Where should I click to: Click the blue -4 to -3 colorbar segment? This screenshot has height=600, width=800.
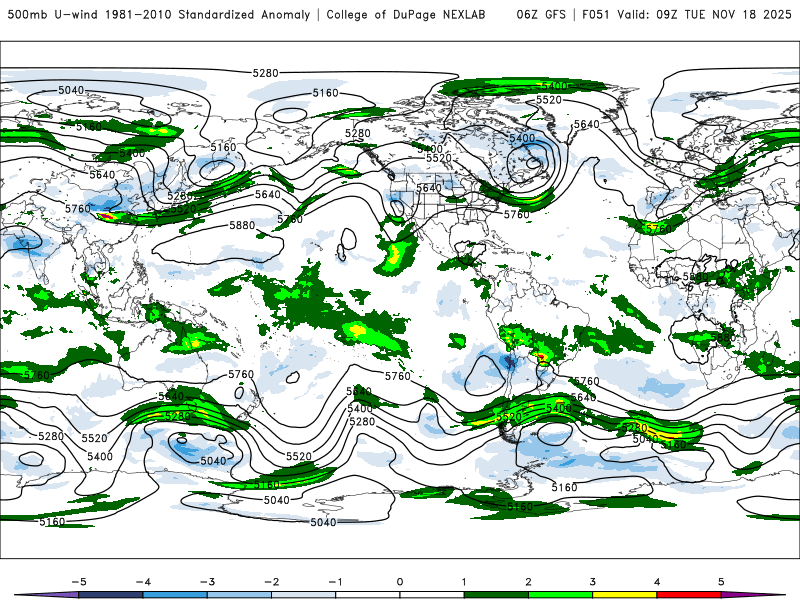click(175, 595)
